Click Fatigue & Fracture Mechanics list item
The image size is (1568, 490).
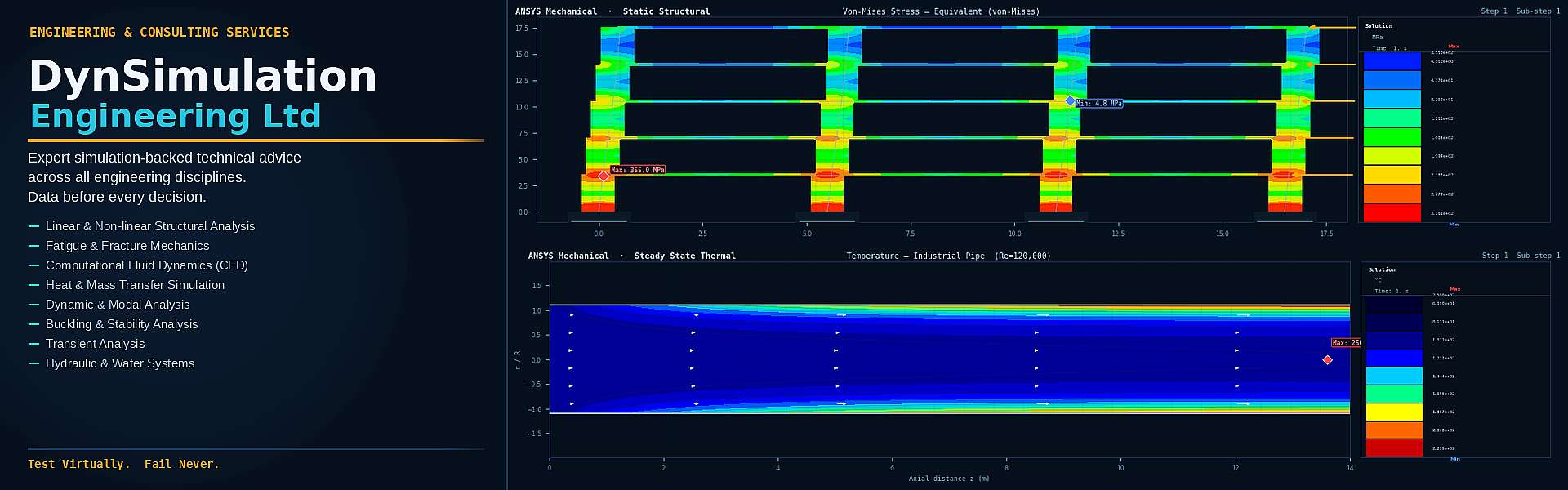click(127, 246)
